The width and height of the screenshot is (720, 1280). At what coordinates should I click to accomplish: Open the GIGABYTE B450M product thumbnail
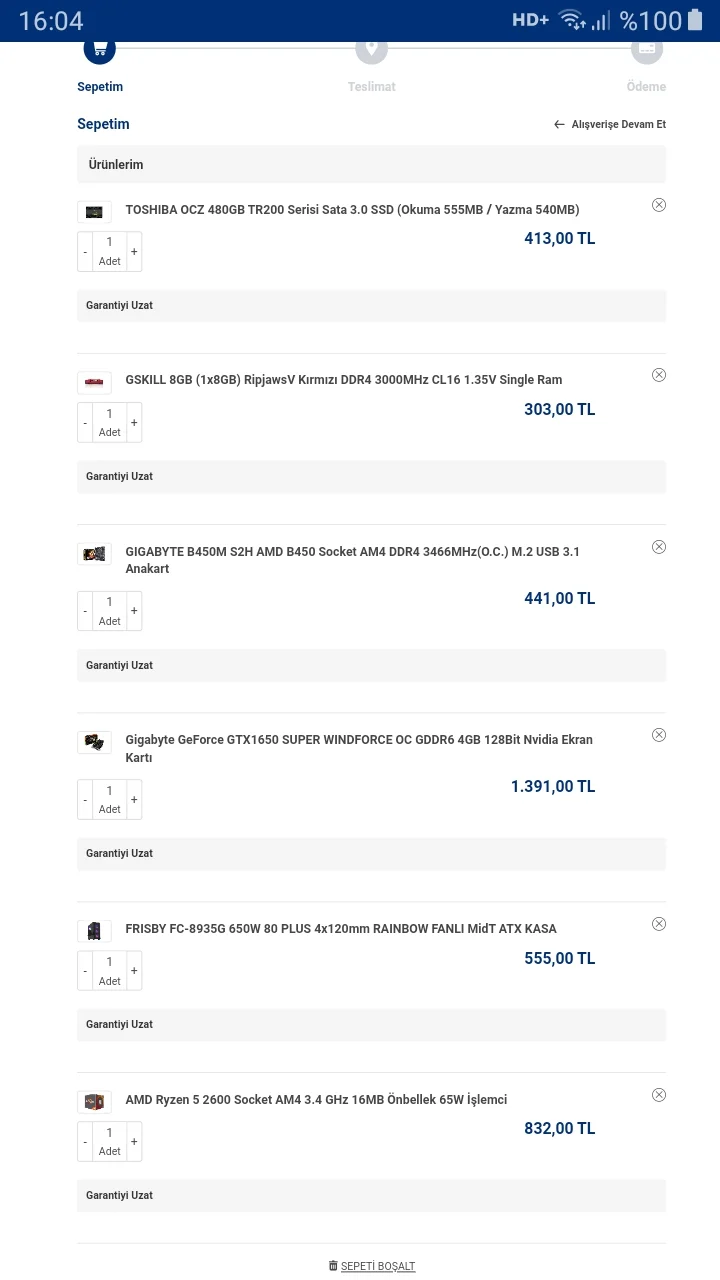pos(94,553)
